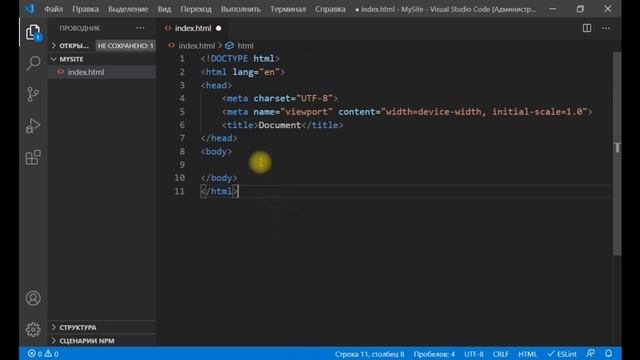Click Строка 11, столбец 8 position indicator
The height and width of the screenshot is (360, 640).
[369, 354]
